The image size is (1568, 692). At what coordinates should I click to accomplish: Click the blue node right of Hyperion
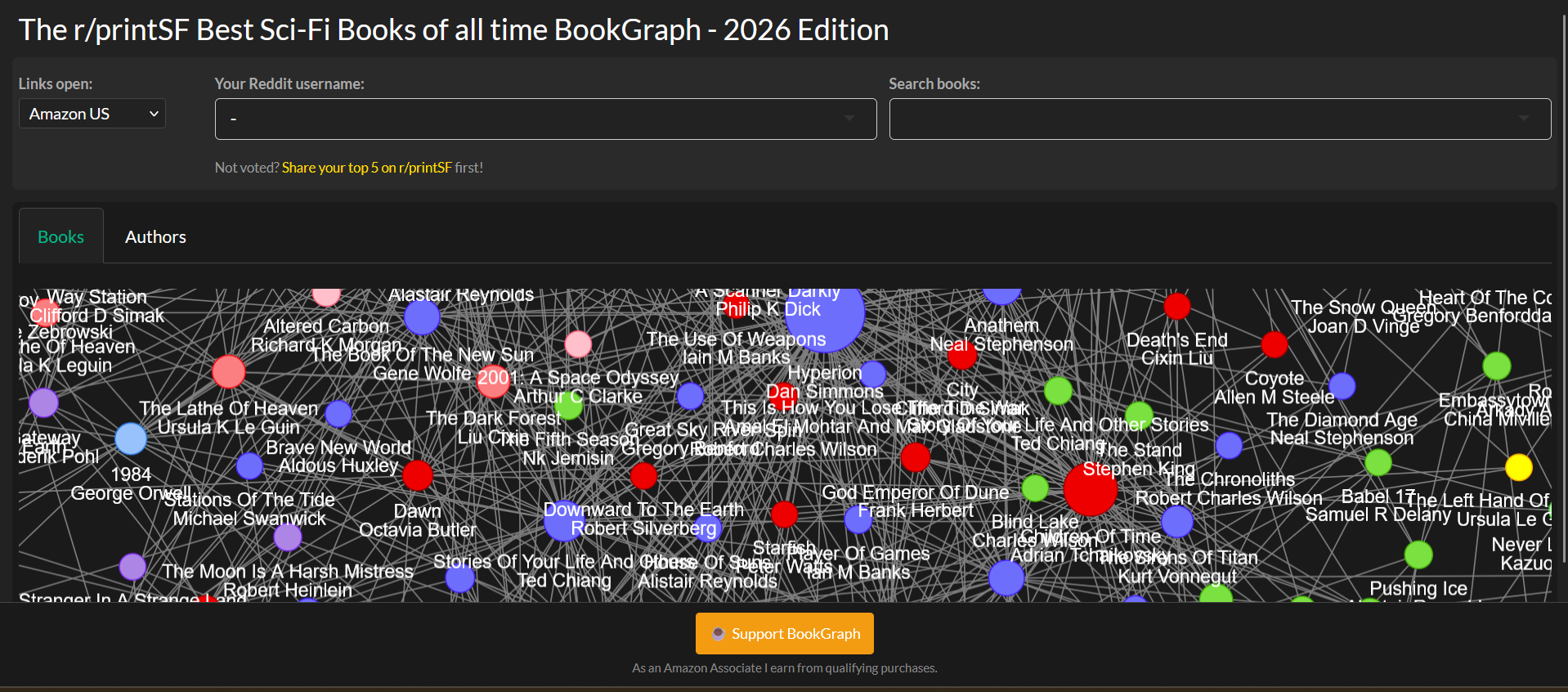click(x=873, y=374)
